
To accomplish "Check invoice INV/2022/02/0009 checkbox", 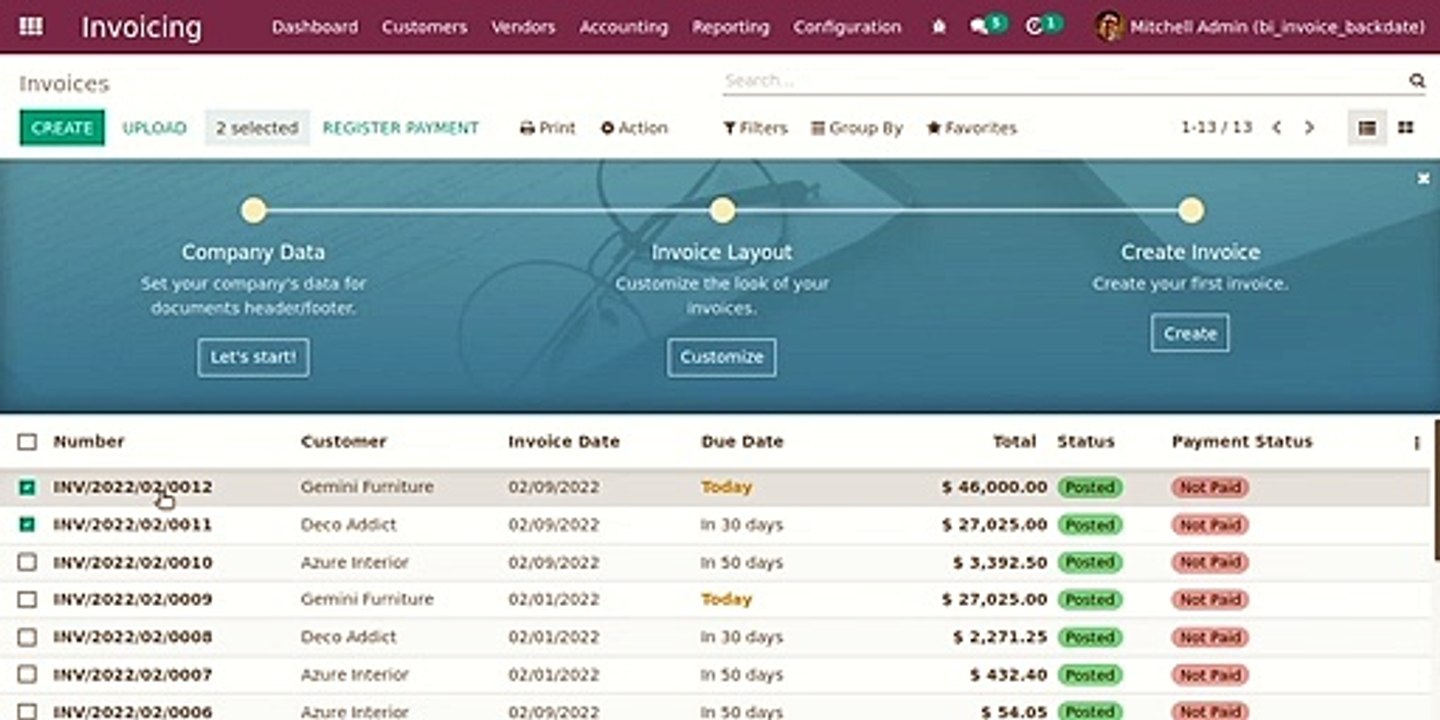I will [27, 600].
